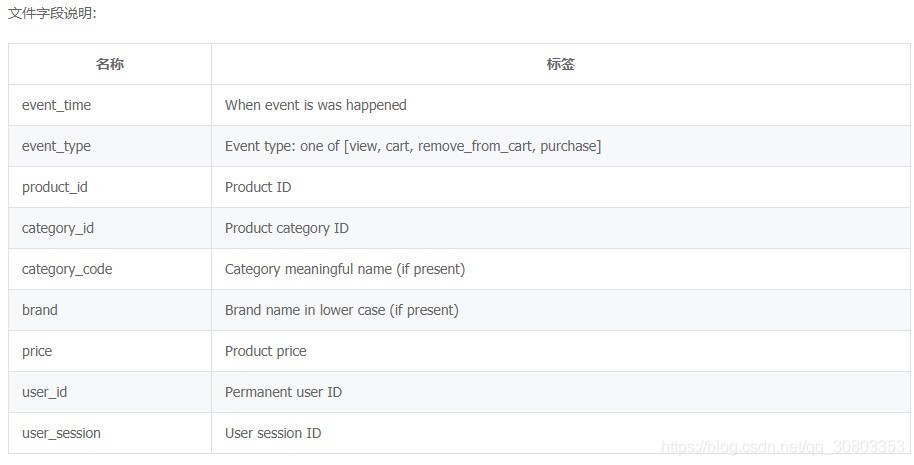Screen dimensions: 914x465
Task: Click the 标签 column header
Action: [x=561, y=64]
